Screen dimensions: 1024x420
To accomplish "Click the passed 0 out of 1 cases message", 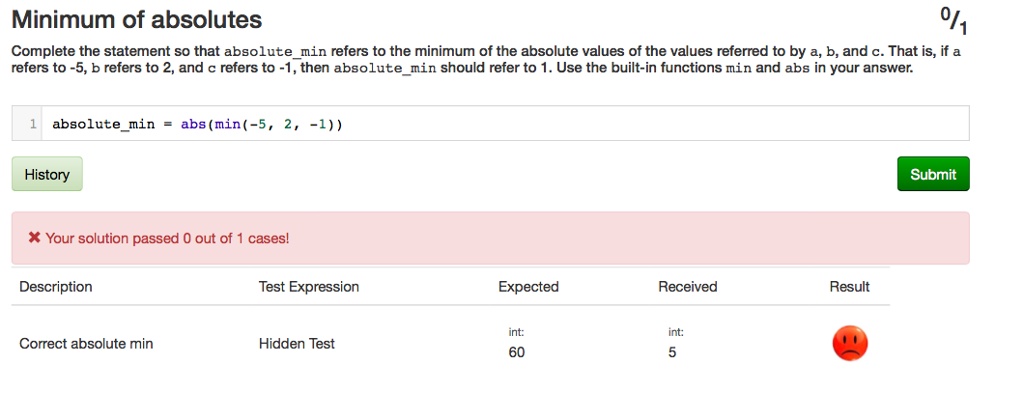I will pyautogui.click(x=167, y=238).
